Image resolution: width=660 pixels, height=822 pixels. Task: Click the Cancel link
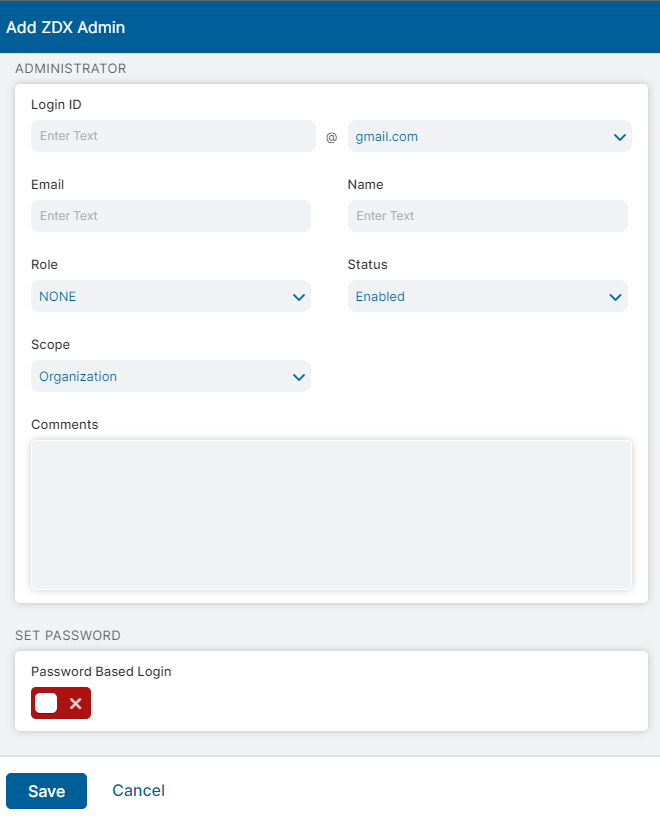coord(138,790)
